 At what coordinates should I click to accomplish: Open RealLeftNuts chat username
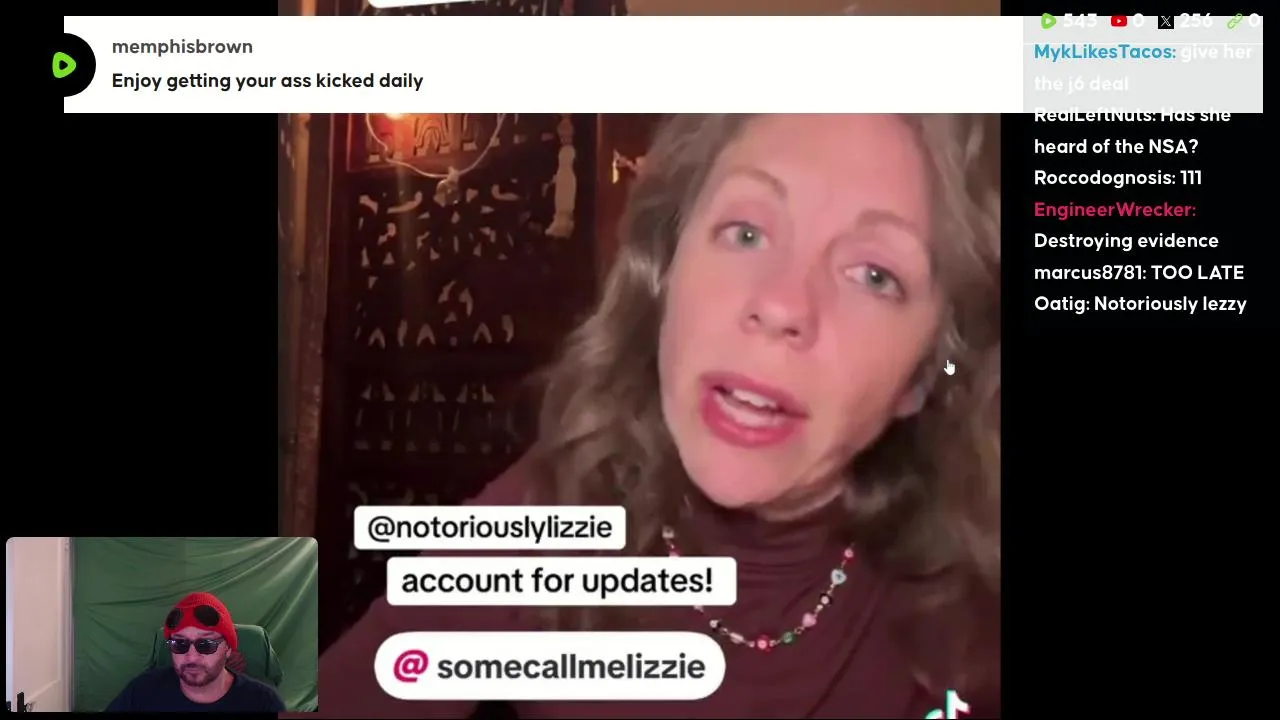coord(1094,115)
